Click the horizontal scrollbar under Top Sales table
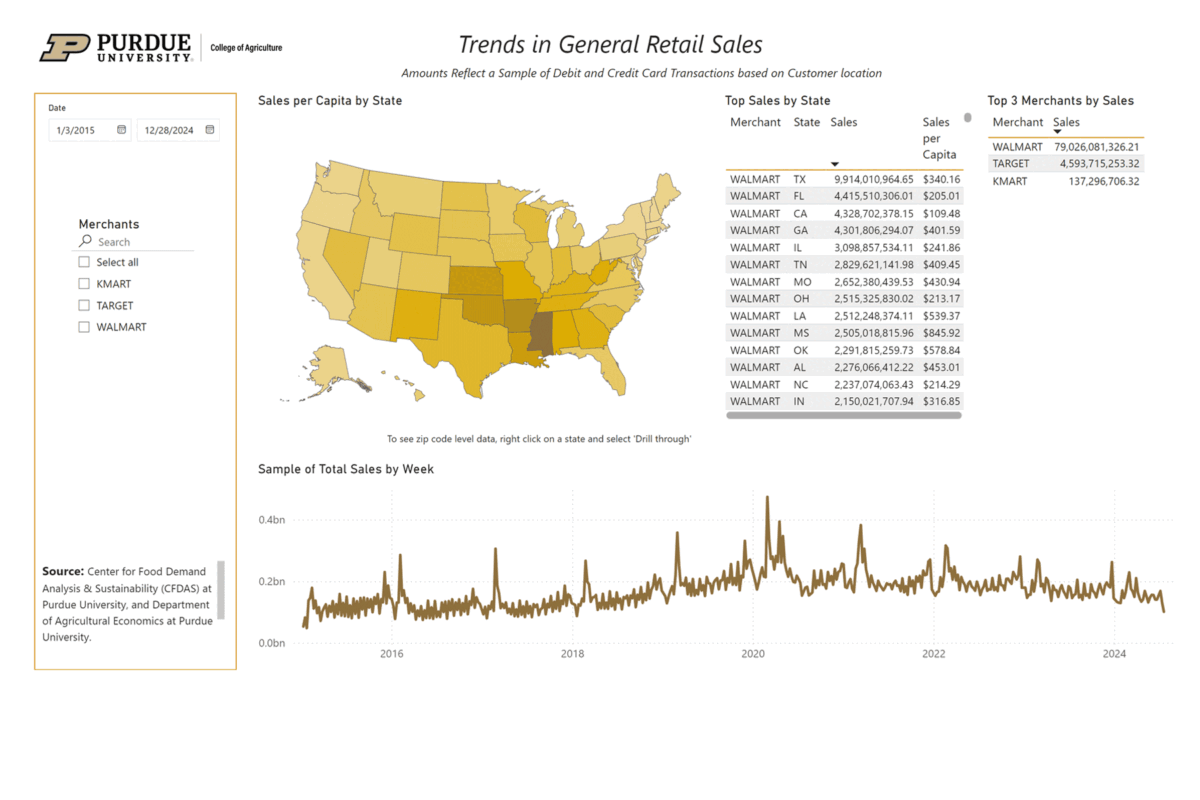1200x800 pixels. (844, 414)
